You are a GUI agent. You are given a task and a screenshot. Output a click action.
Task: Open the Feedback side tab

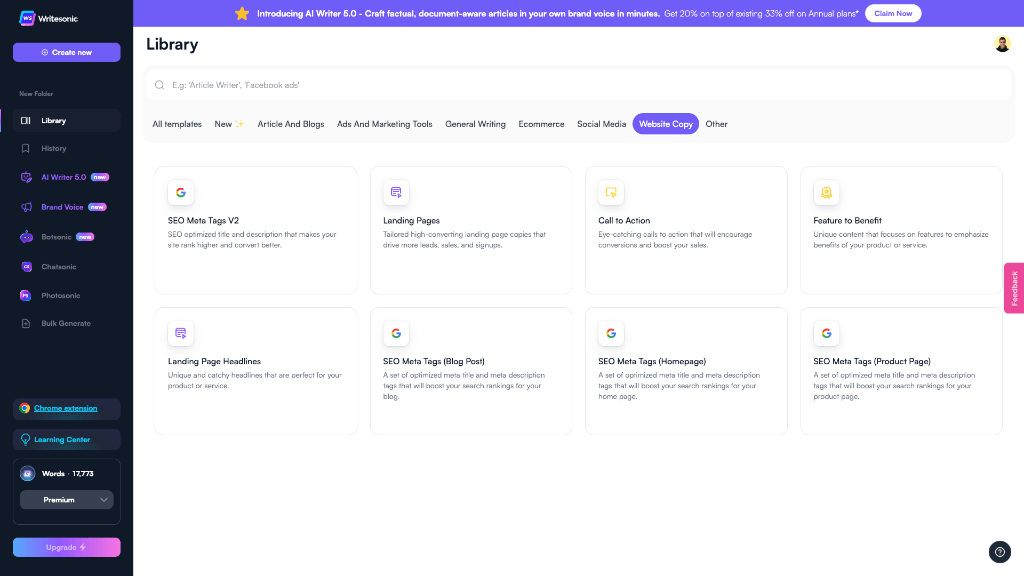tap(1014, 288)
